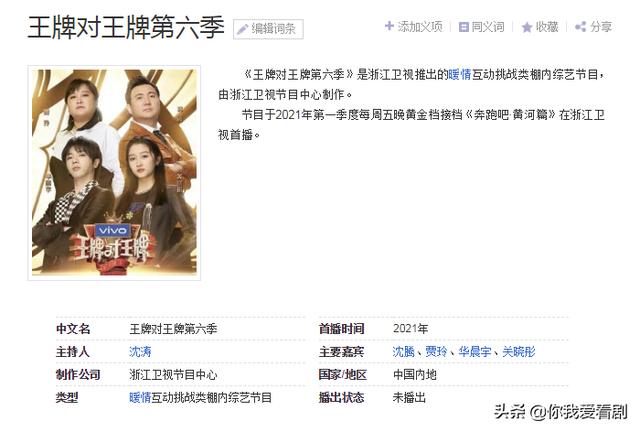Open the 同义词 link

482,27
